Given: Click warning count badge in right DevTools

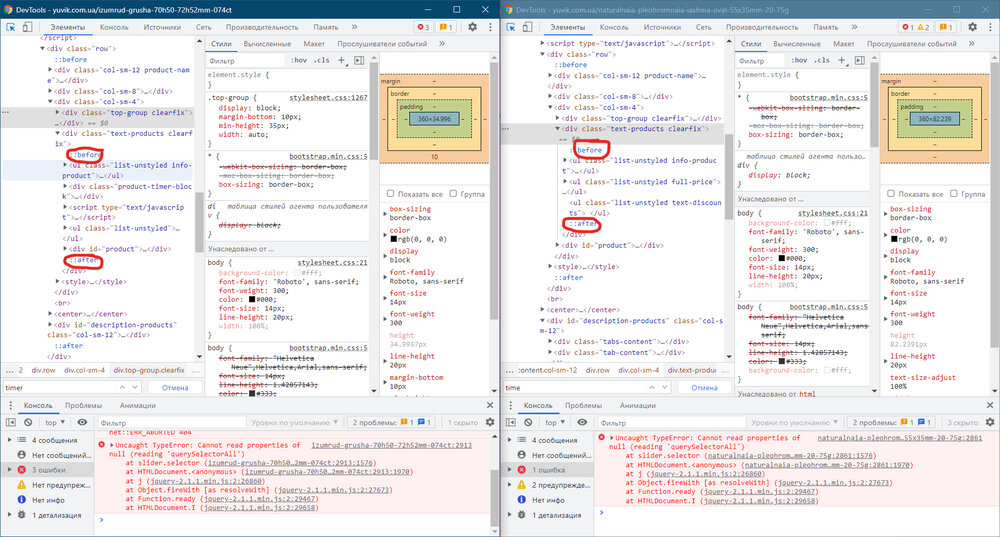Looking at the screenshot, I should pos(923,27).
